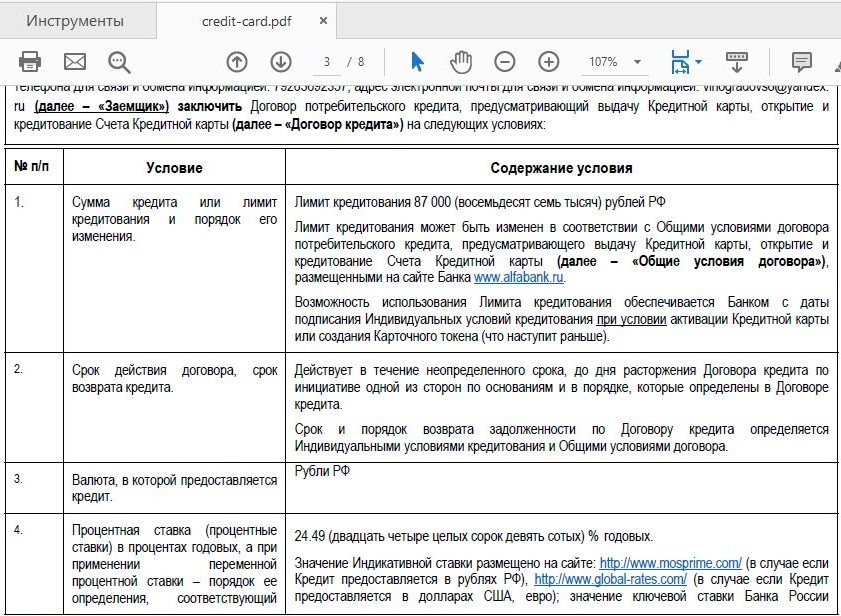Open the comment sticky note tool
841x616 pixels.
click(801, 61)
